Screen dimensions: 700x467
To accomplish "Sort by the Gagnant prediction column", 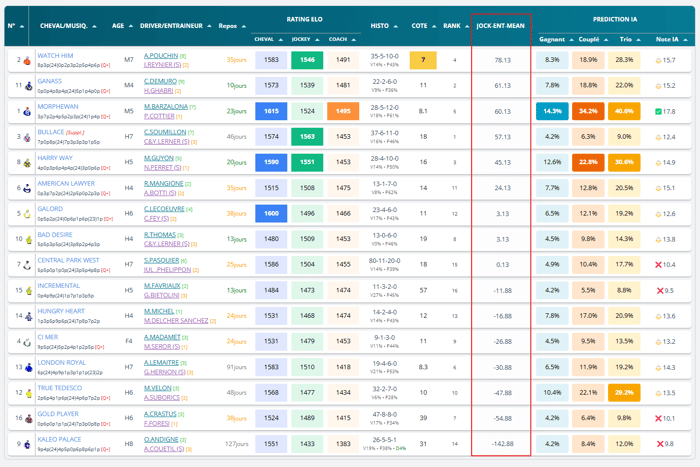I will pyautogui.click(x=555, y=40).
